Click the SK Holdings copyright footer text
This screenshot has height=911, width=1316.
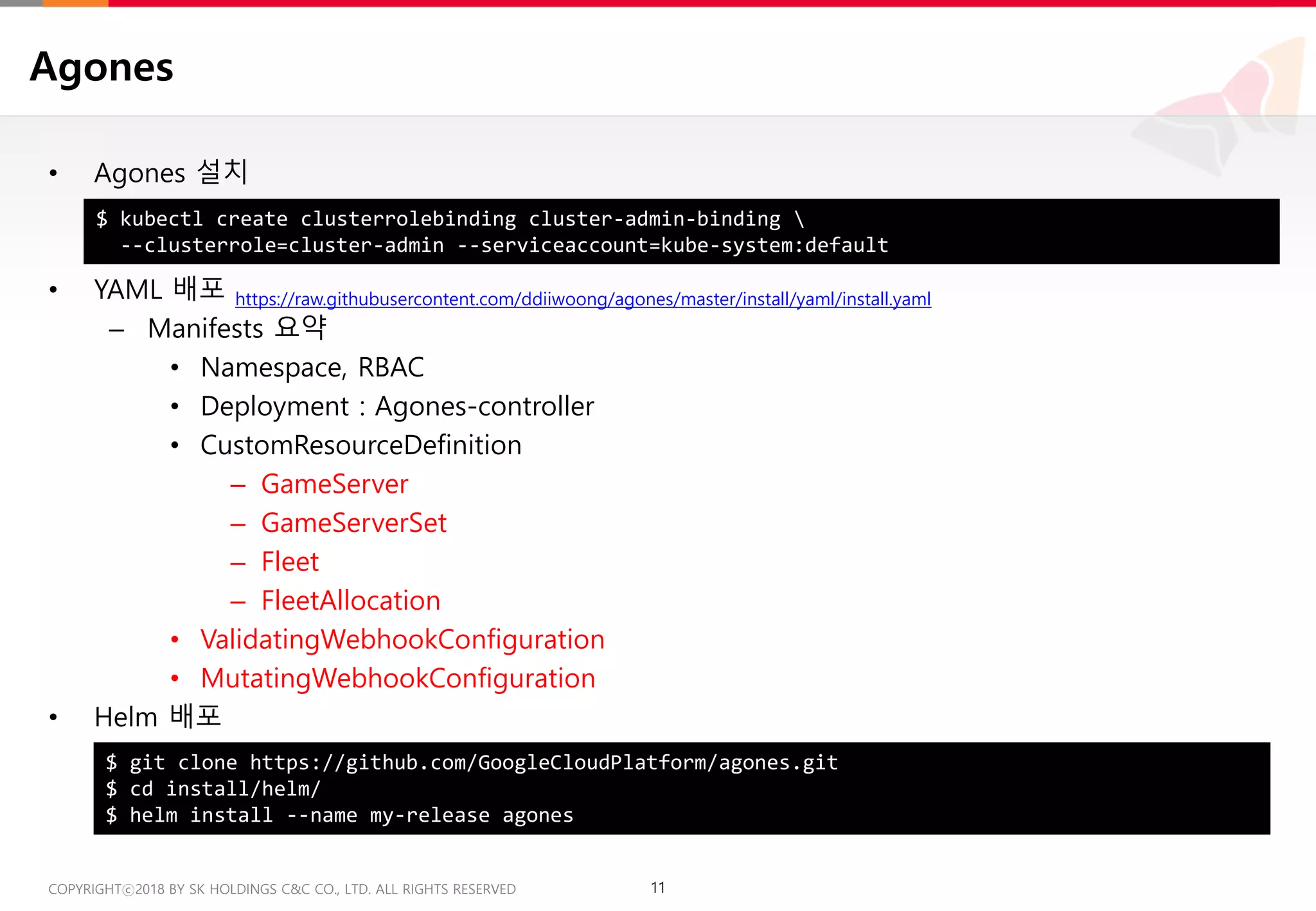[281, 889]
